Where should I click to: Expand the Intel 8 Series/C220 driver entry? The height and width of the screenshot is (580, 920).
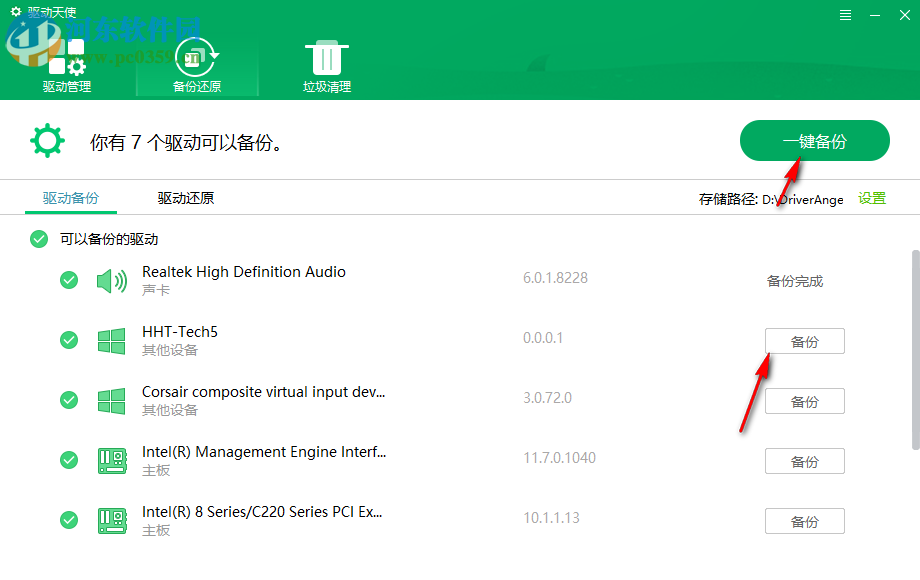point(262,511)
